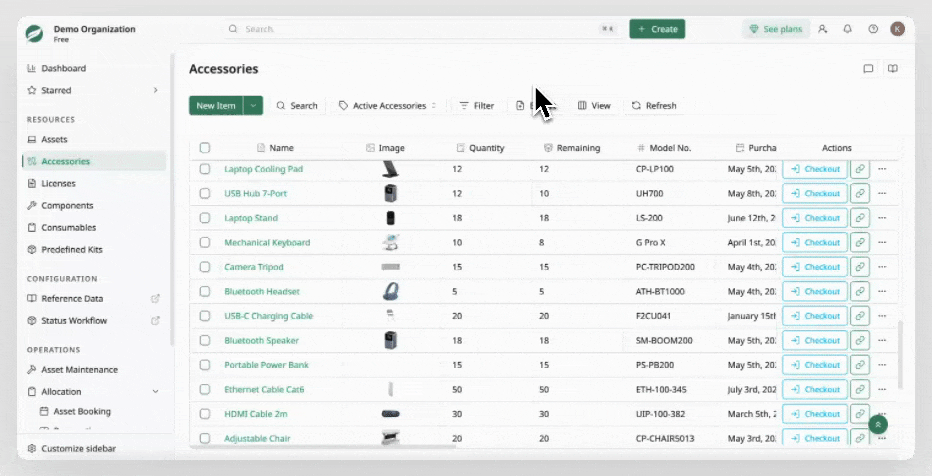This screenshot has height=476, width=932.
Task: Copy link for Camera Tripod row
Action: pyautogui.click(x=859, y=267)
